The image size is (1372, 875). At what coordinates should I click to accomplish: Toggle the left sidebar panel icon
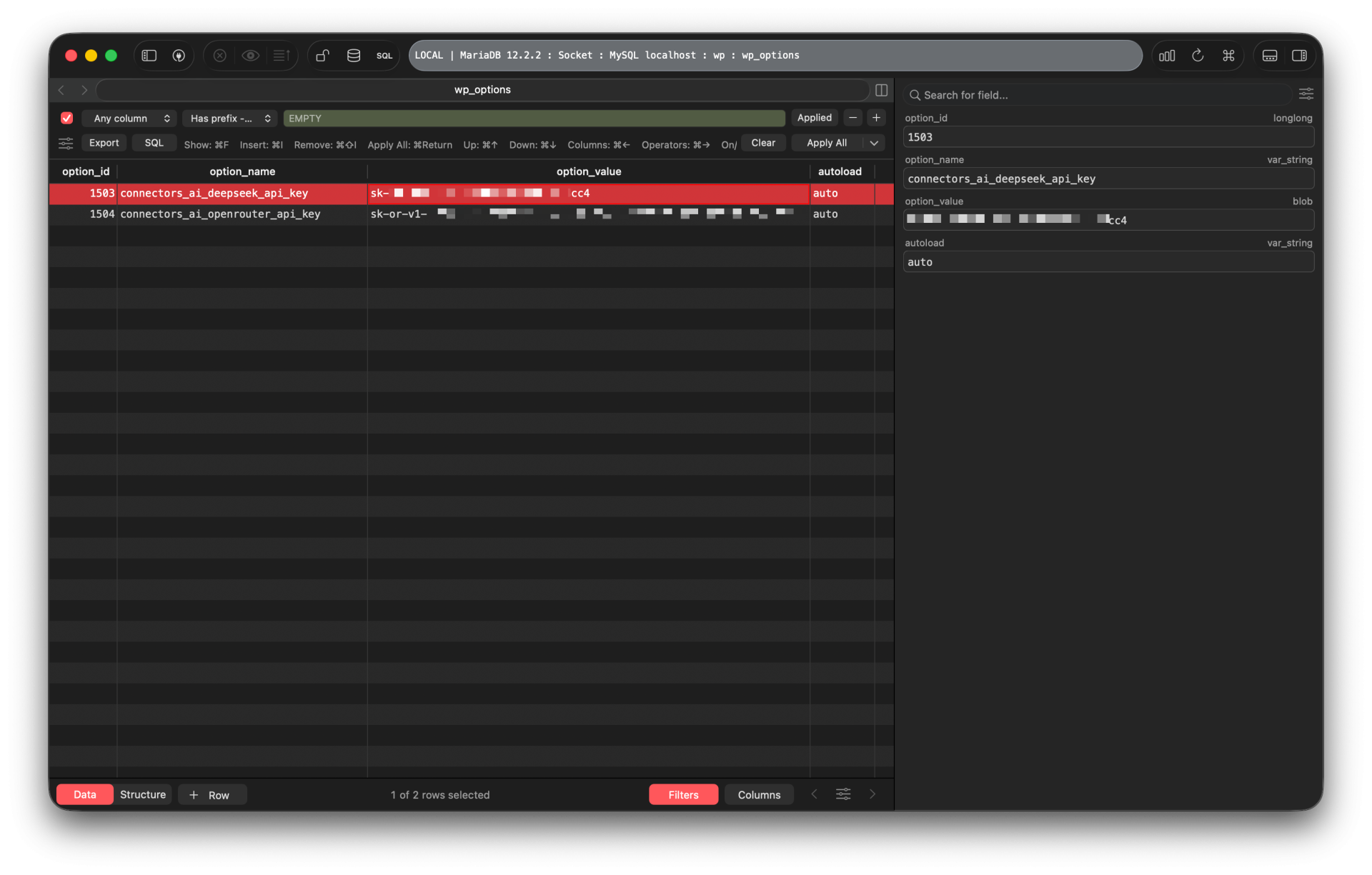pos(149,56)
